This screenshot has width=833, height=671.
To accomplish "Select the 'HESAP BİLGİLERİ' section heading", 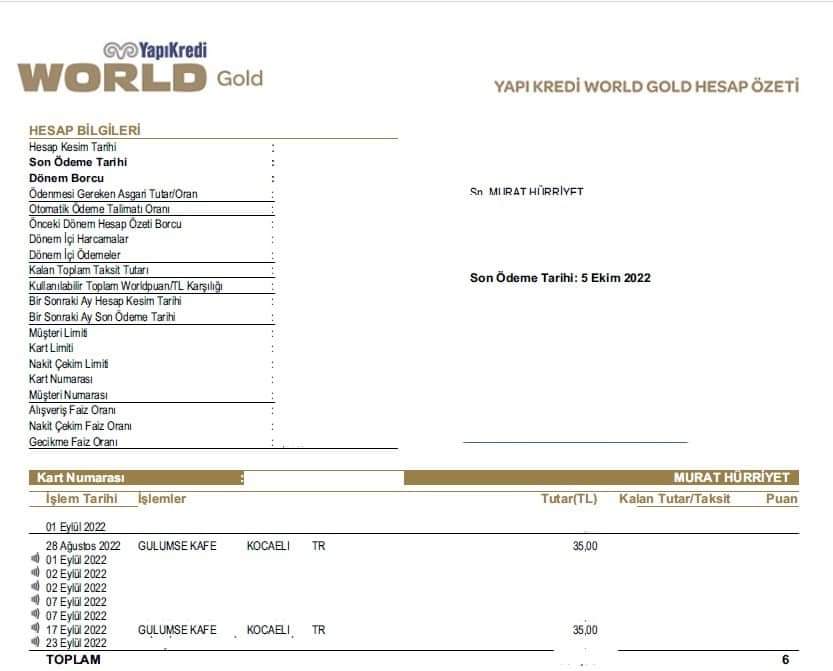I will coord(84,130).
